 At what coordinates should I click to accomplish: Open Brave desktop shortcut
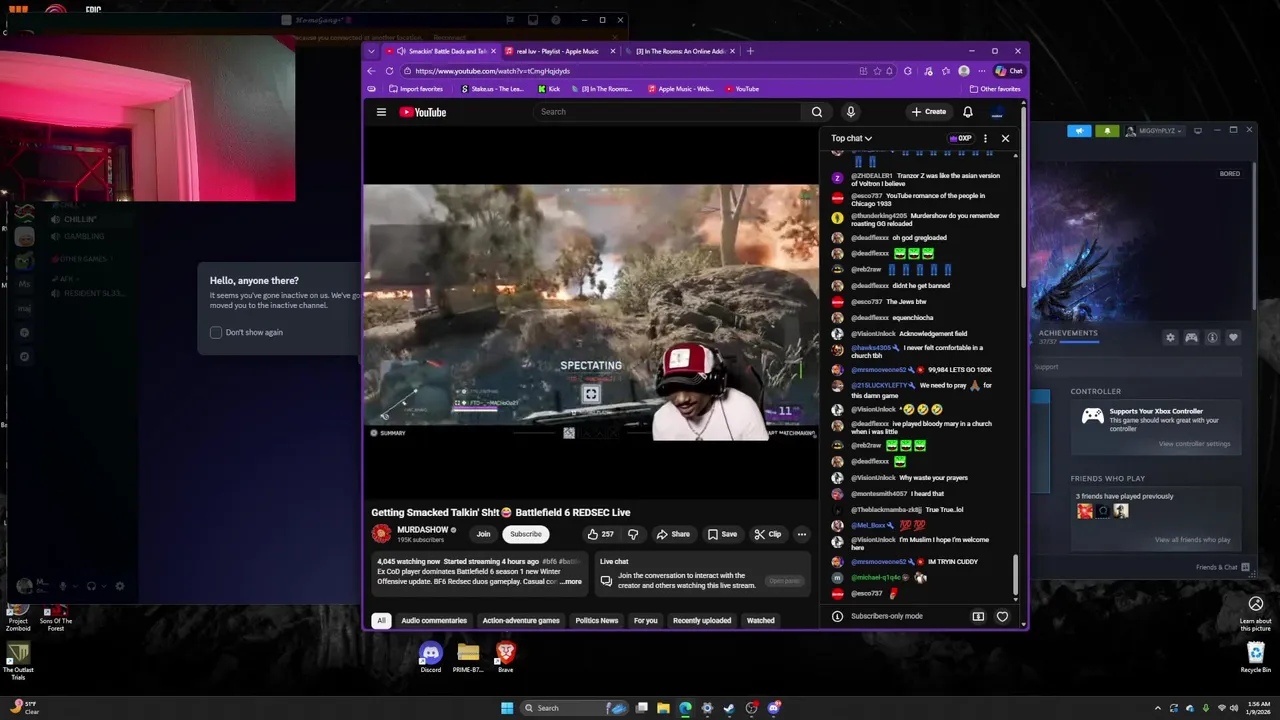[505, 658]
